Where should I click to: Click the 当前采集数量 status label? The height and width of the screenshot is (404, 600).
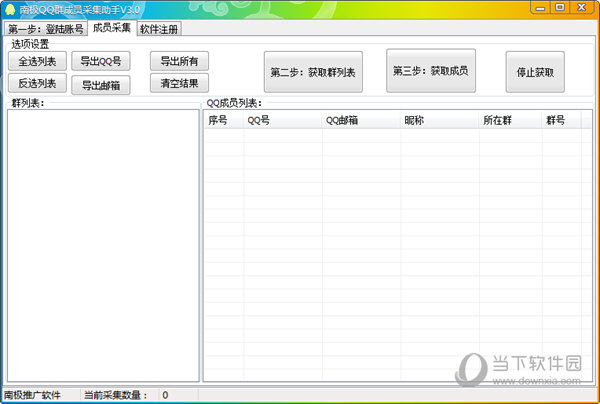pos(116,395)
